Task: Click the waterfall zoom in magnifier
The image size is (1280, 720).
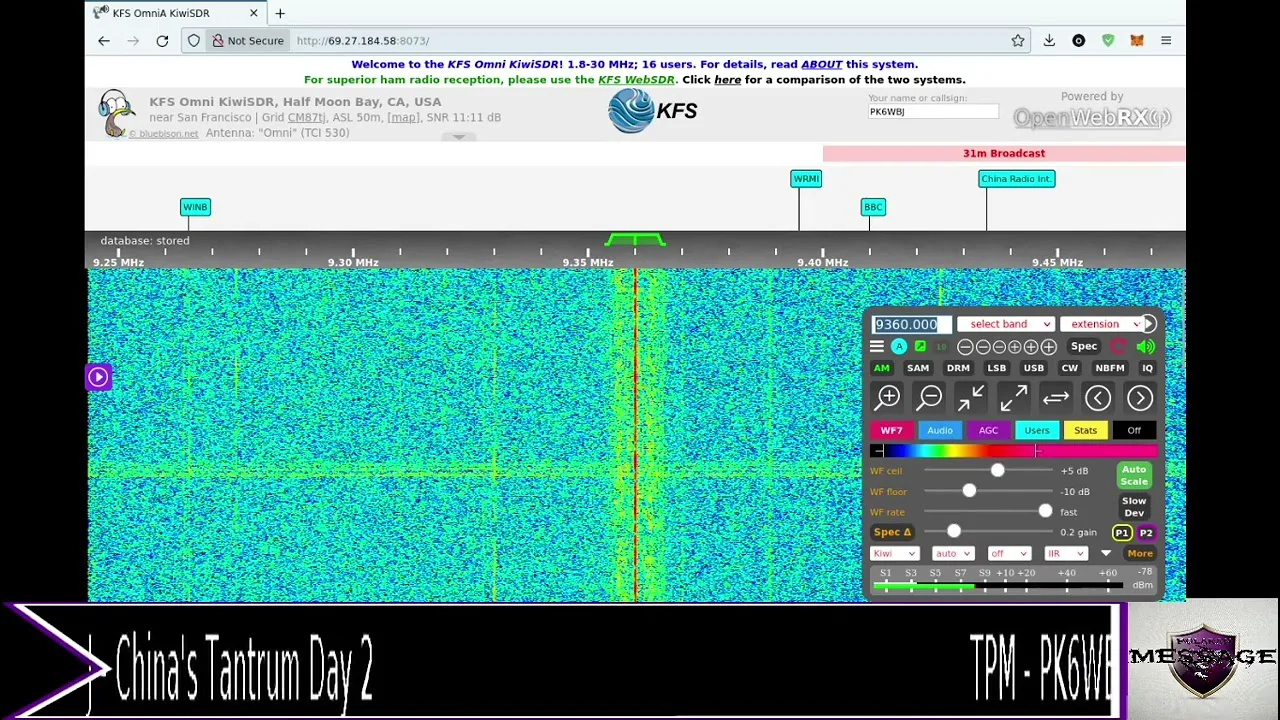Action: click(x=888, y=398)
